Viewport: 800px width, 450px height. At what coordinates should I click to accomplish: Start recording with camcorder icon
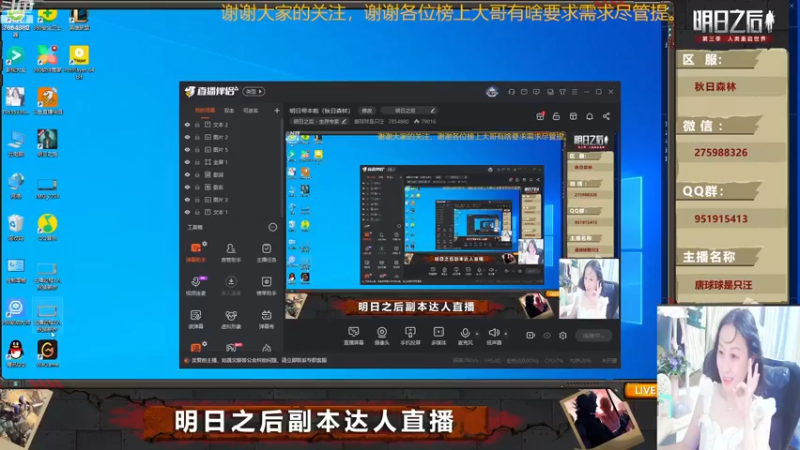[531, 335]
